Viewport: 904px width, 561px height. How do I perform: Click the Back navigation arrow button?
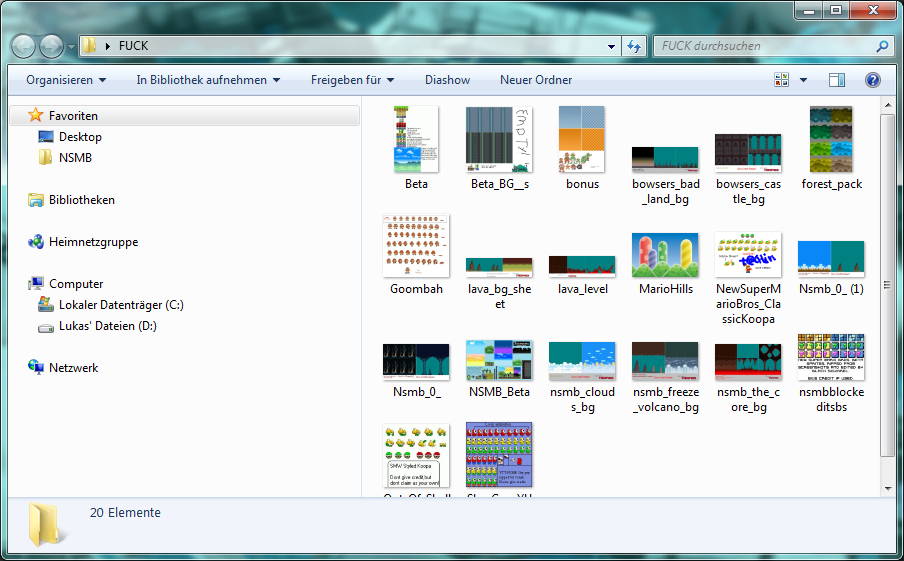click(23, 46)
